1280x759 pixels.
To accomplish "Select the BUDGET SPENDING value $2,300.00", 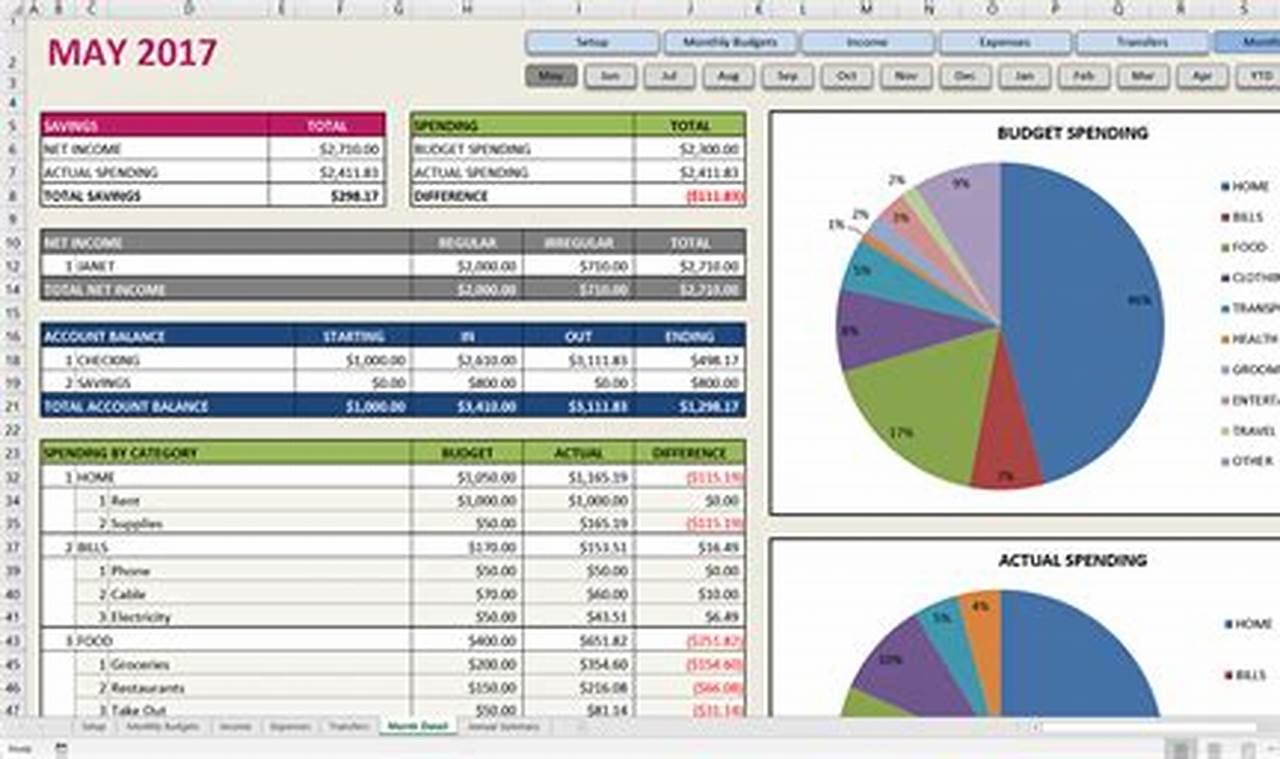I will coord(690,149).
